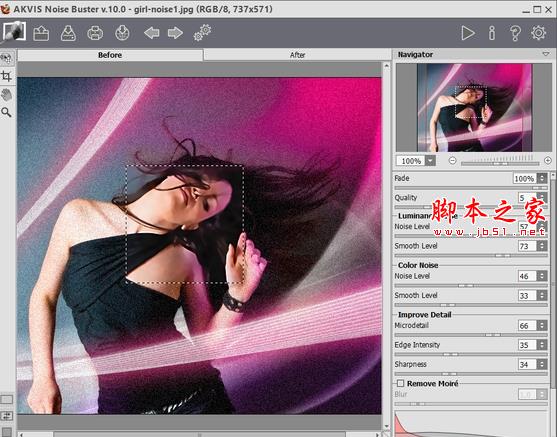Image resolution: width=557 pixels, height=437 pixels.
Task: Redo with the right arrow icon
Action: click(x=175, y=33)
